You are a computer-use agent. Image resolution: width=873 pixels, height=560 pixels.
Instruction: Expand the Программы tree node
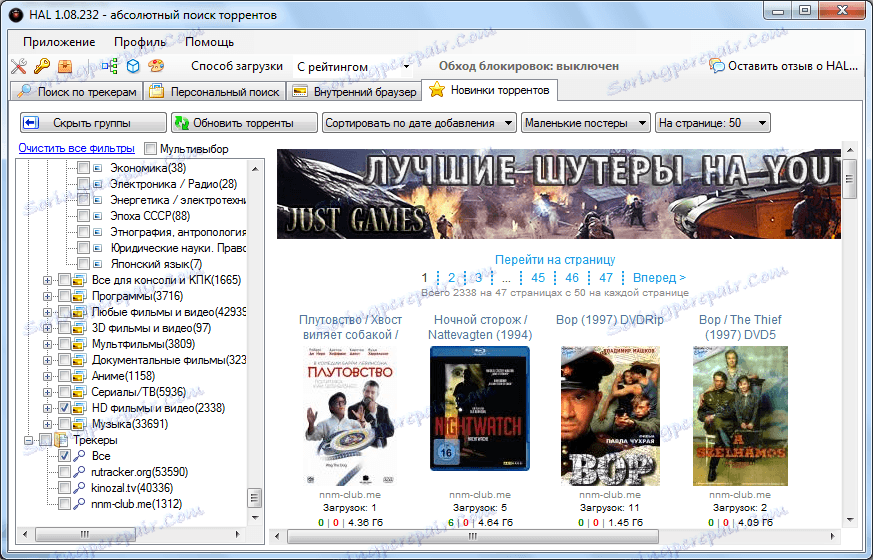pos(47,296)
